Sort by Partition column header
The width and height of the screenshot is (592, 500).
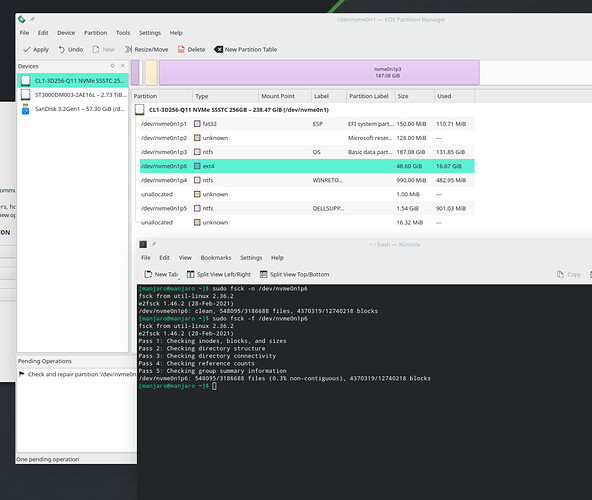click(162, 96)
